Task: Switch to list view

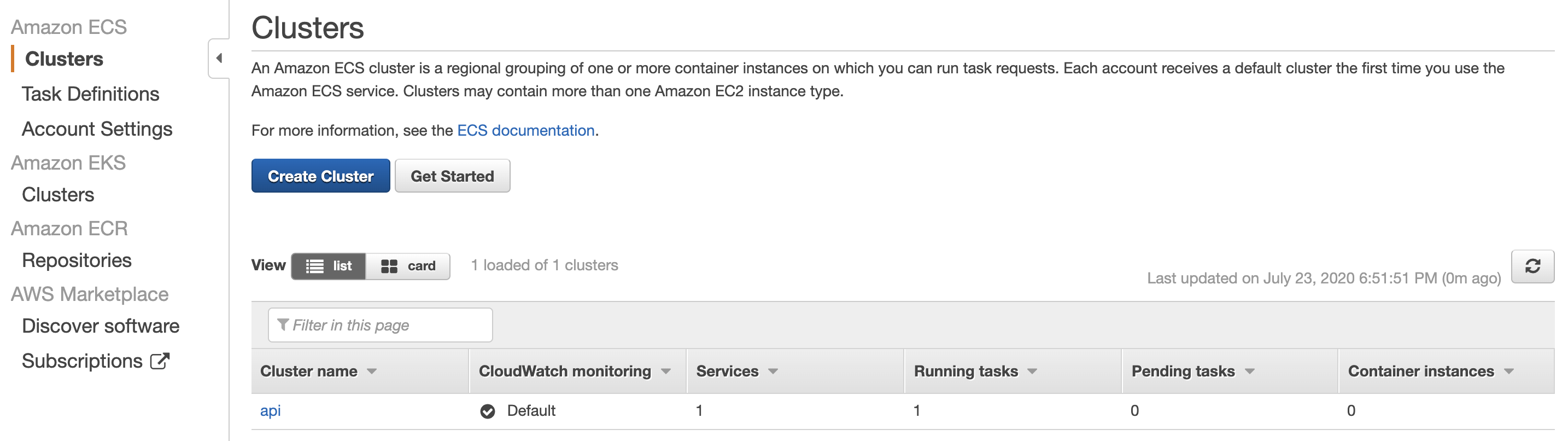Action: [329, 266]
